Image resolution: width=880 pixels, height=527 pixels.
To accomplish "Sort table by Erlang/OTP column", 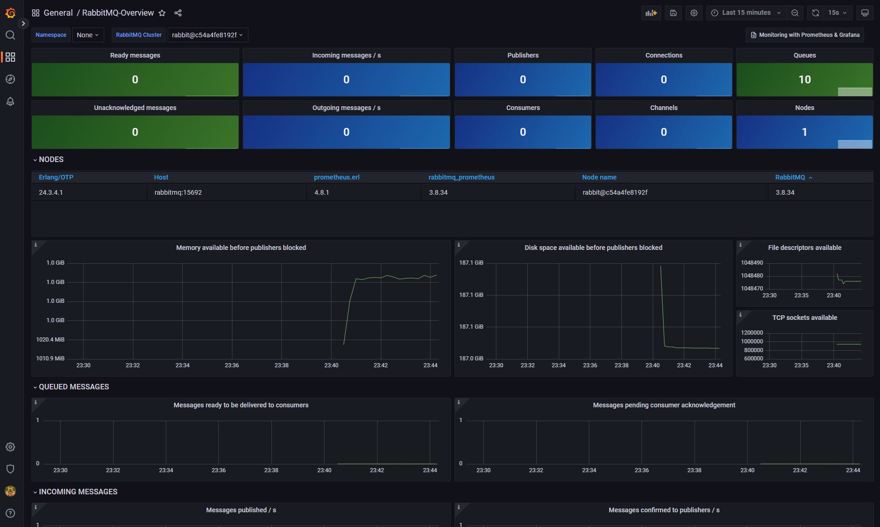I will point(56,177).
